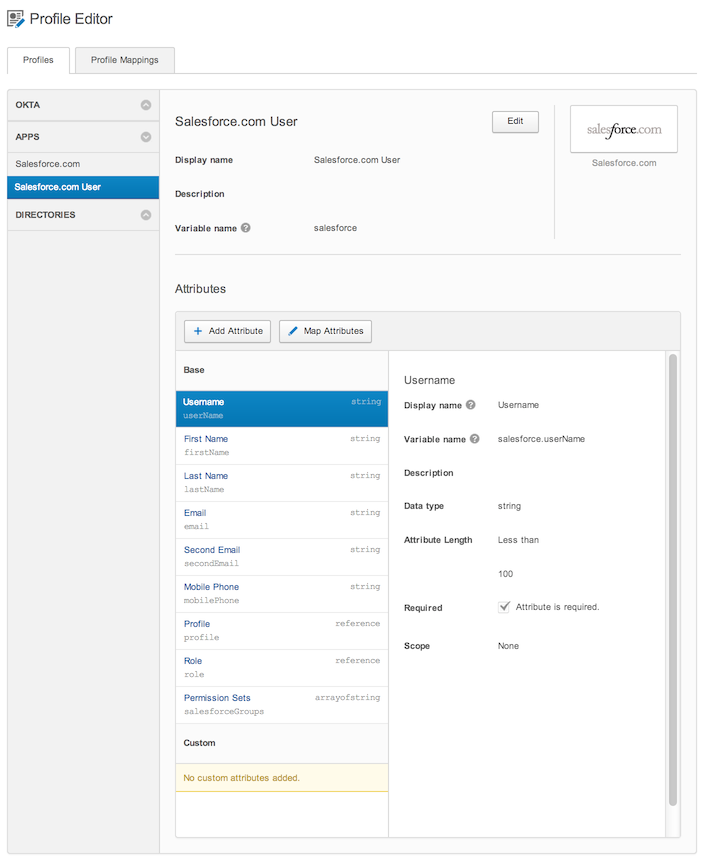Select the Profiles tab
704x860 pixels.
coord(38,60)
